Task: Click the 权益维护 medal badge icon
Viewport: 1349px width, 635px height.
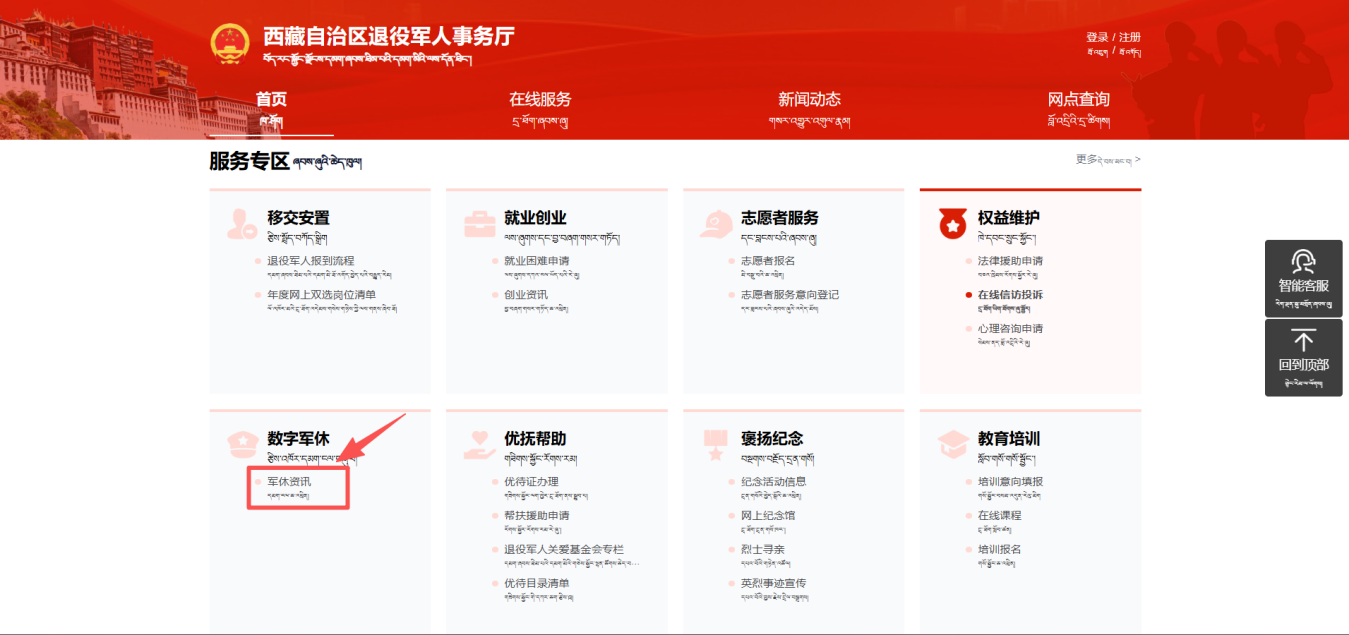Action: [952, 223]
